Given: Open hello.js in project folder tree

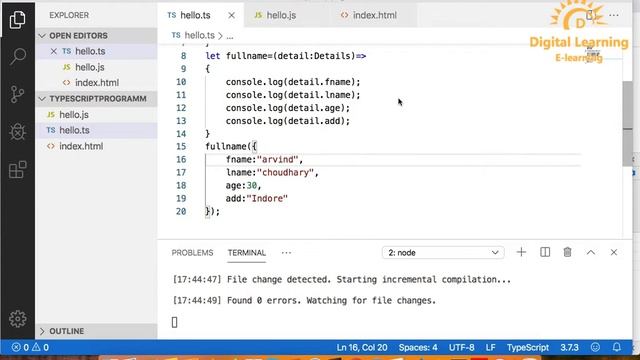Looking at the screenshot, I should [96, 115].
